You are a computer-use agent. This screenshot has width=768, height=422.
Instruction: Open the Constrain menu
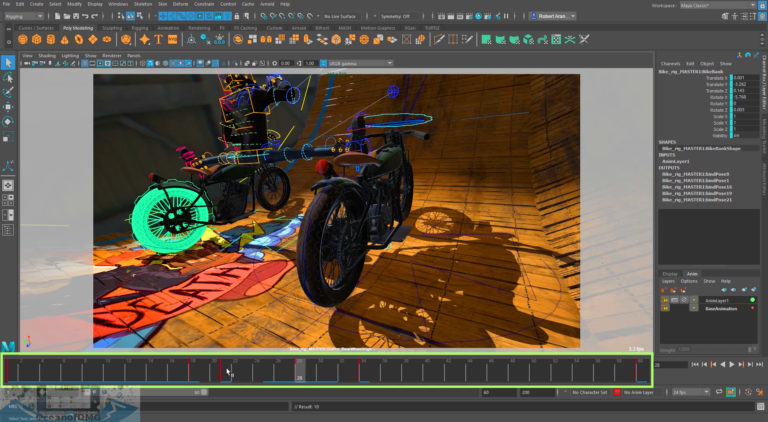tap(204, 4)
